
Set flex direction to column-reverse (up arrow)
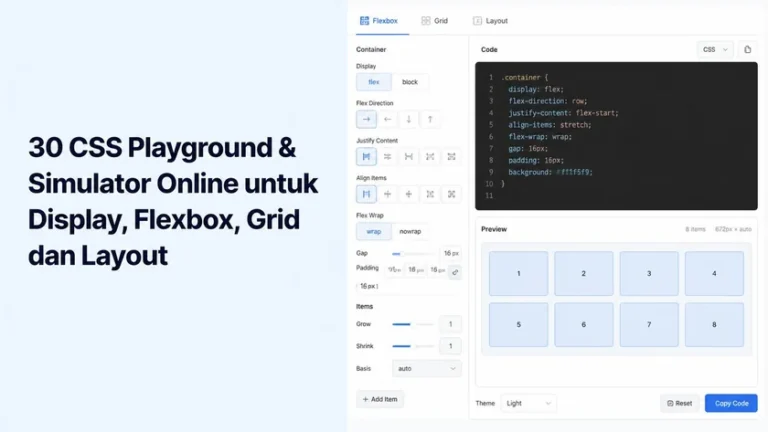[430, 119]
